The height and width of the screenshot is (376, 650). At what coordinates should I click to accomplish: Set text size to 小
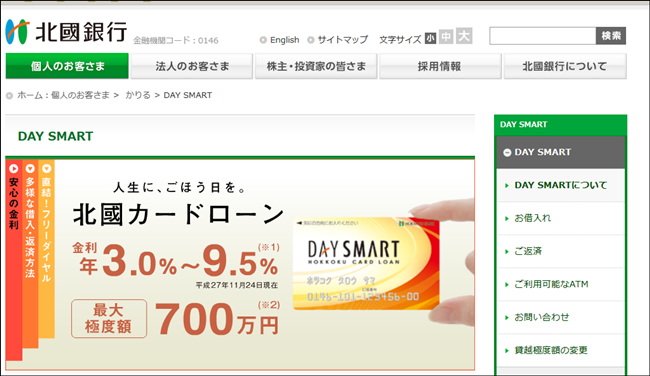[x=430, y=38]
